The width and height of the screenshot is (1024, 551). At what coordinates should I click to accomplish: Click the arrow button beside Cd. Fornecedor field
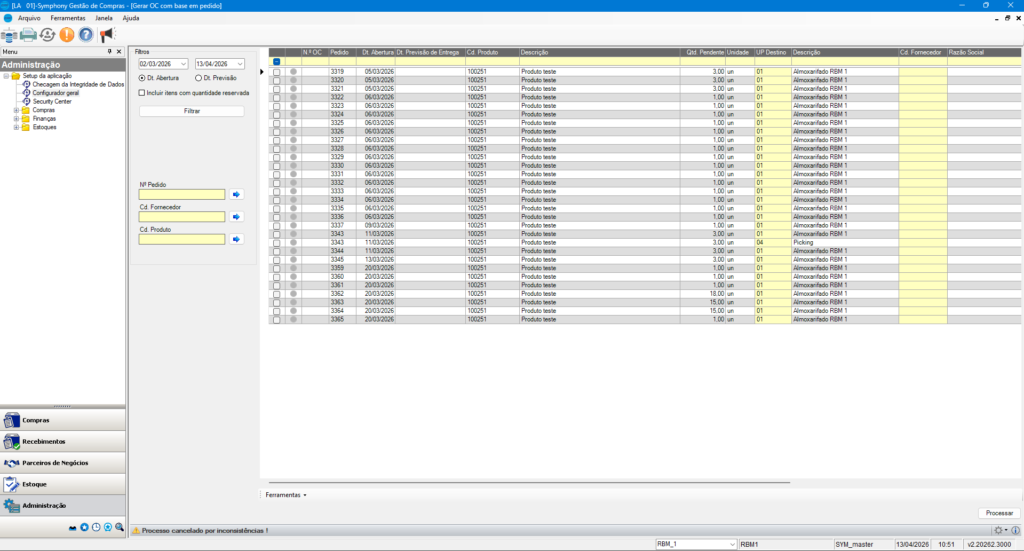click(237, 216)
